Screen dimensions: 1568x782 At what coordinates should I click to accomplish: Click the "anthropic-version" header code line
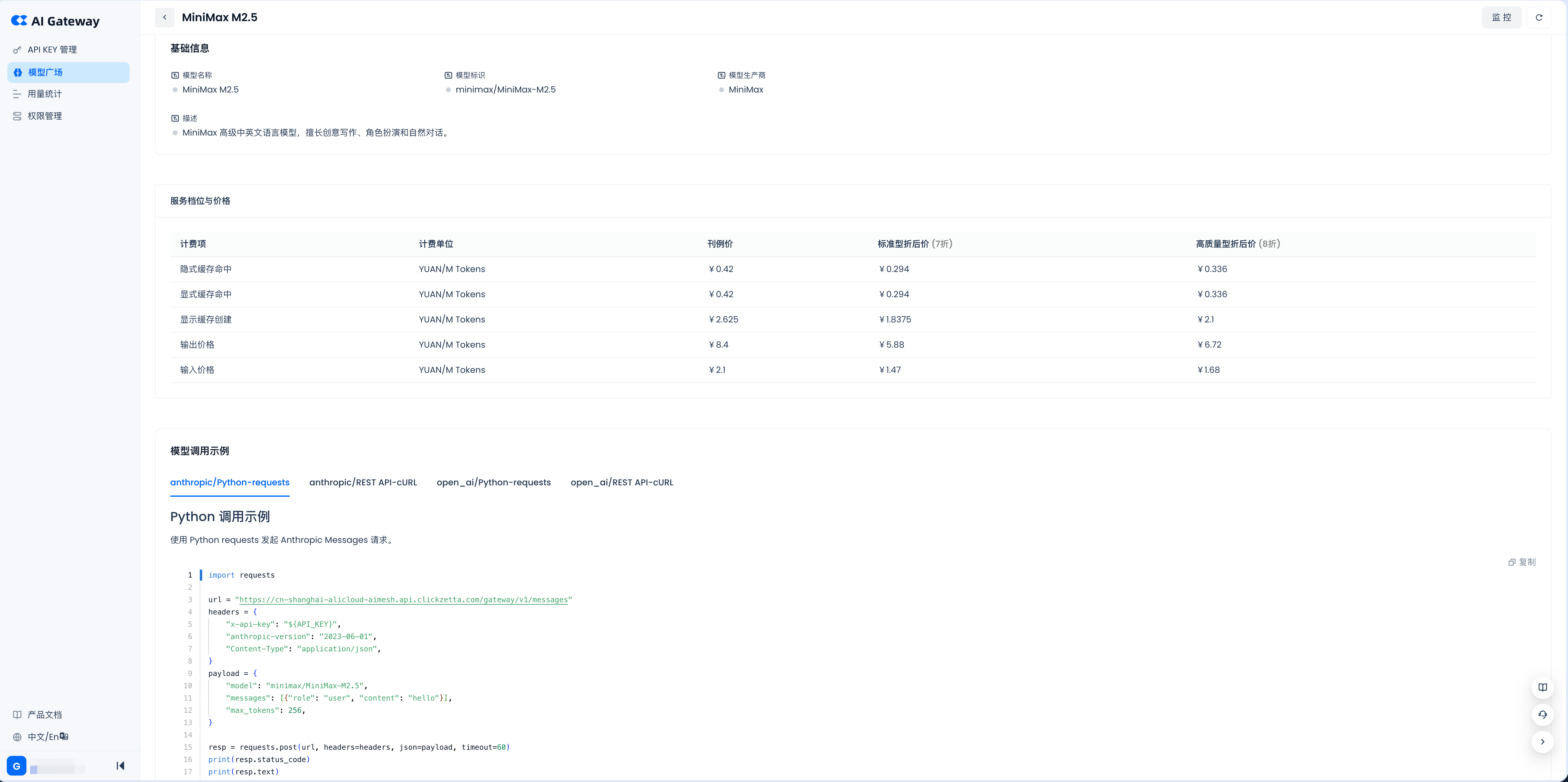[x=301, y=637]
